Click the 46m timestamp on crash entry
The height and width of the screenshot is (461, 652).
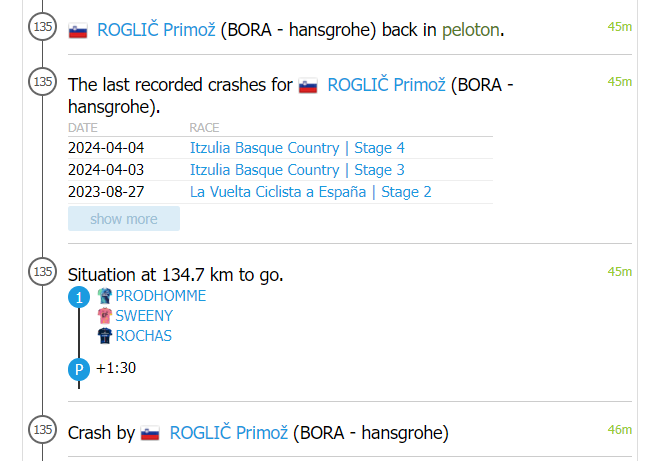pos(620,430)
